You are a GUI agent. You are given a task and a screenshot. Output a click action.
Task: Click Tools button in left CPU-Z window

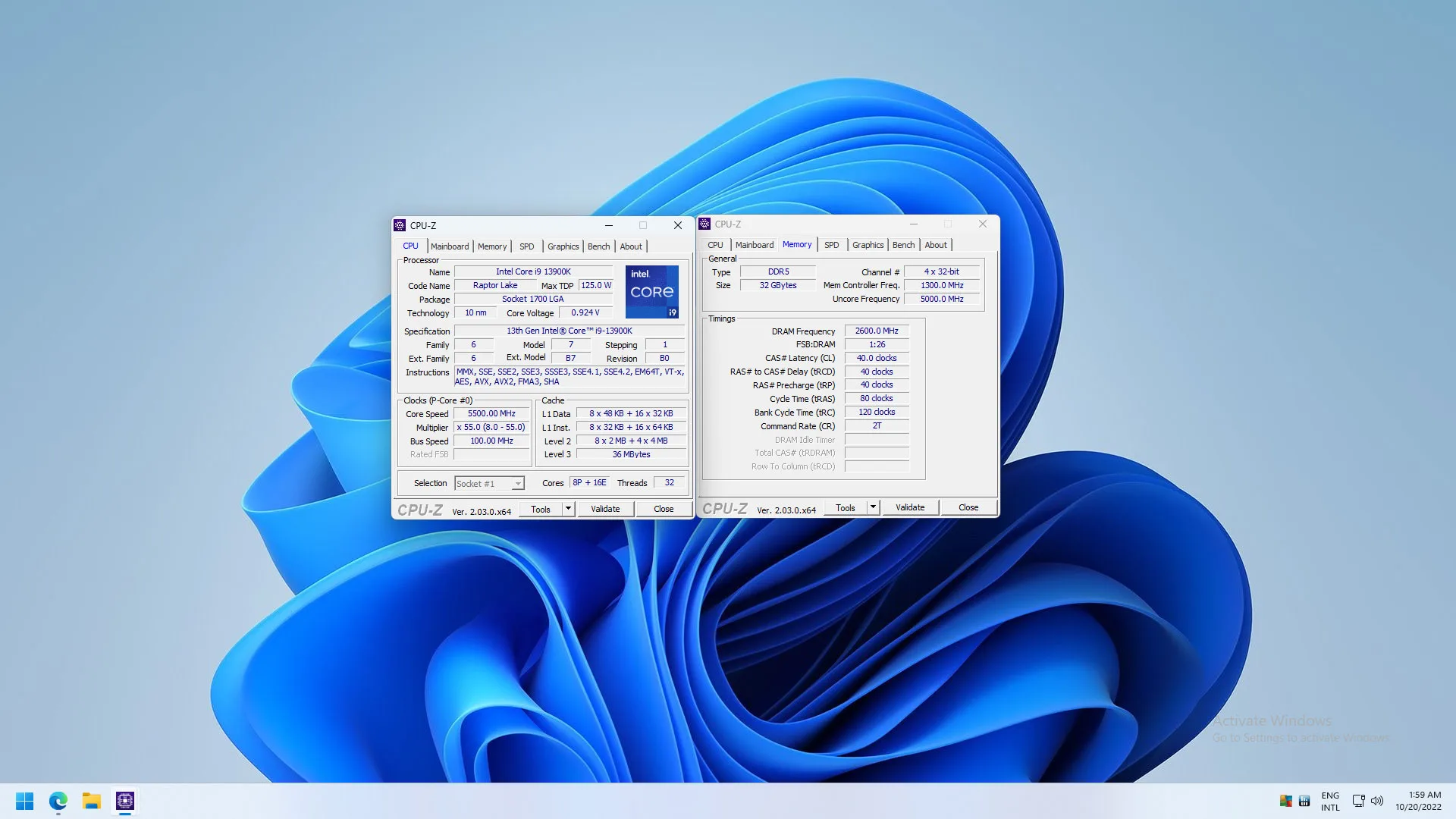coord(541,510)
